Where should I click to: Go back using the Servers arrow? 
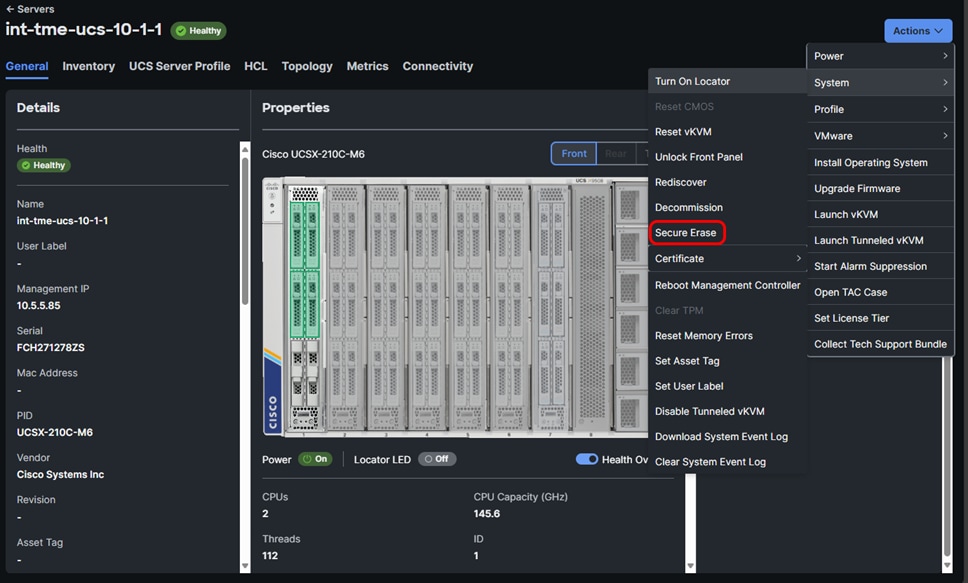[x=30, y=9]
